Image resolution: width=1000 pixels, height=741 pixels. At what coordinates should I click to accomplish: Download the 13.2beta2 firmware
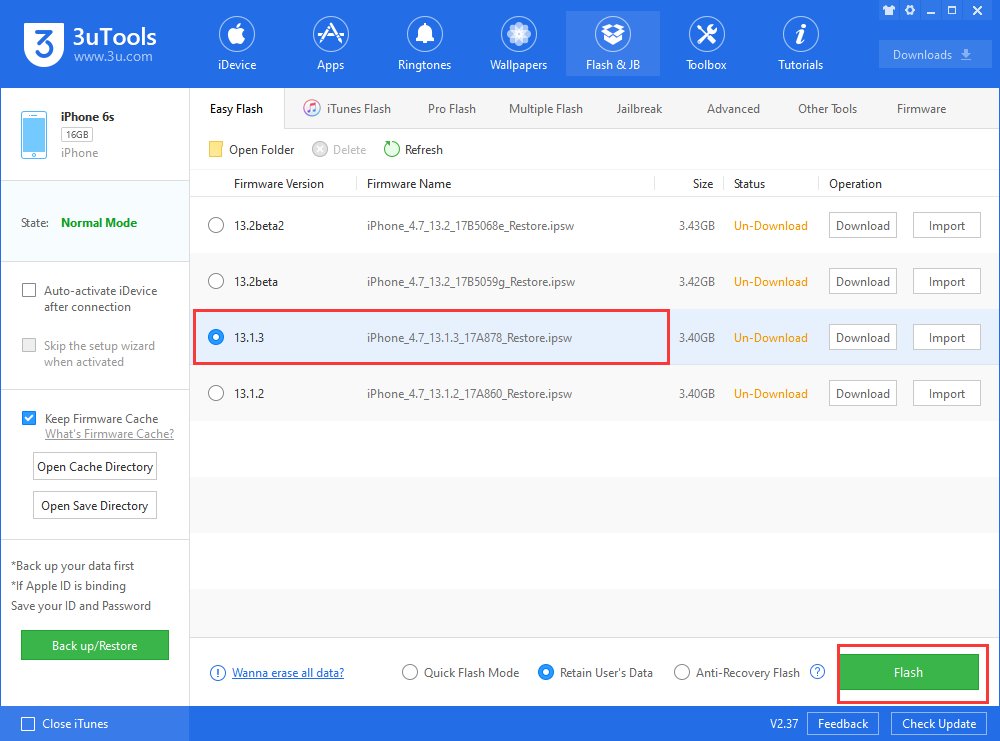(x=863, y=225)
